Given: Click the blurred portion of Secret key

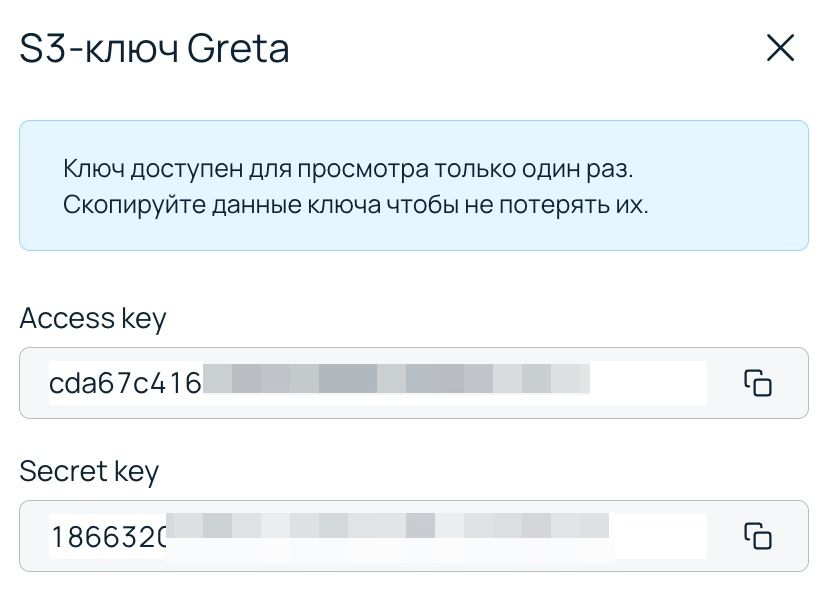Looking at the screenshot, I should (x=388, y=526).
